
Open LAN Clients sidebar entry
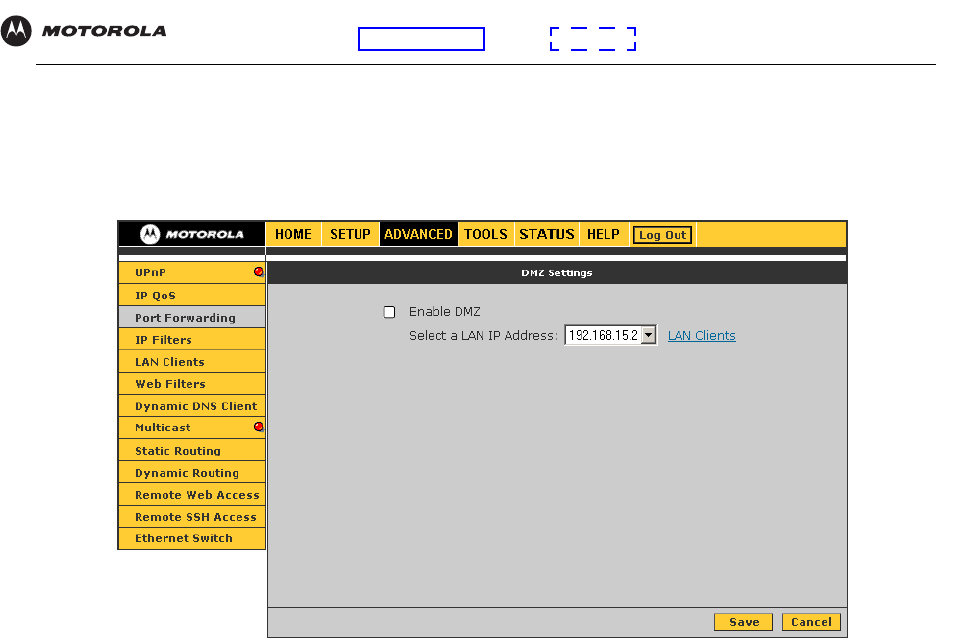(x=191, y=362)
